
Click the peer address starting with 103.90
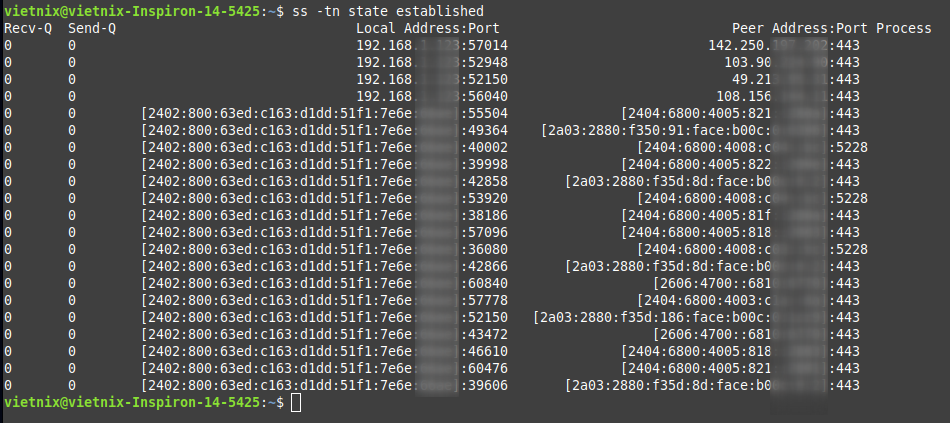(784, 62)
